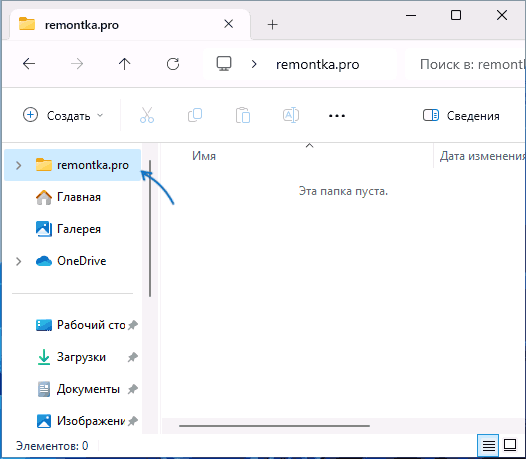Toggle the Сведения details pane

[461, 116]
